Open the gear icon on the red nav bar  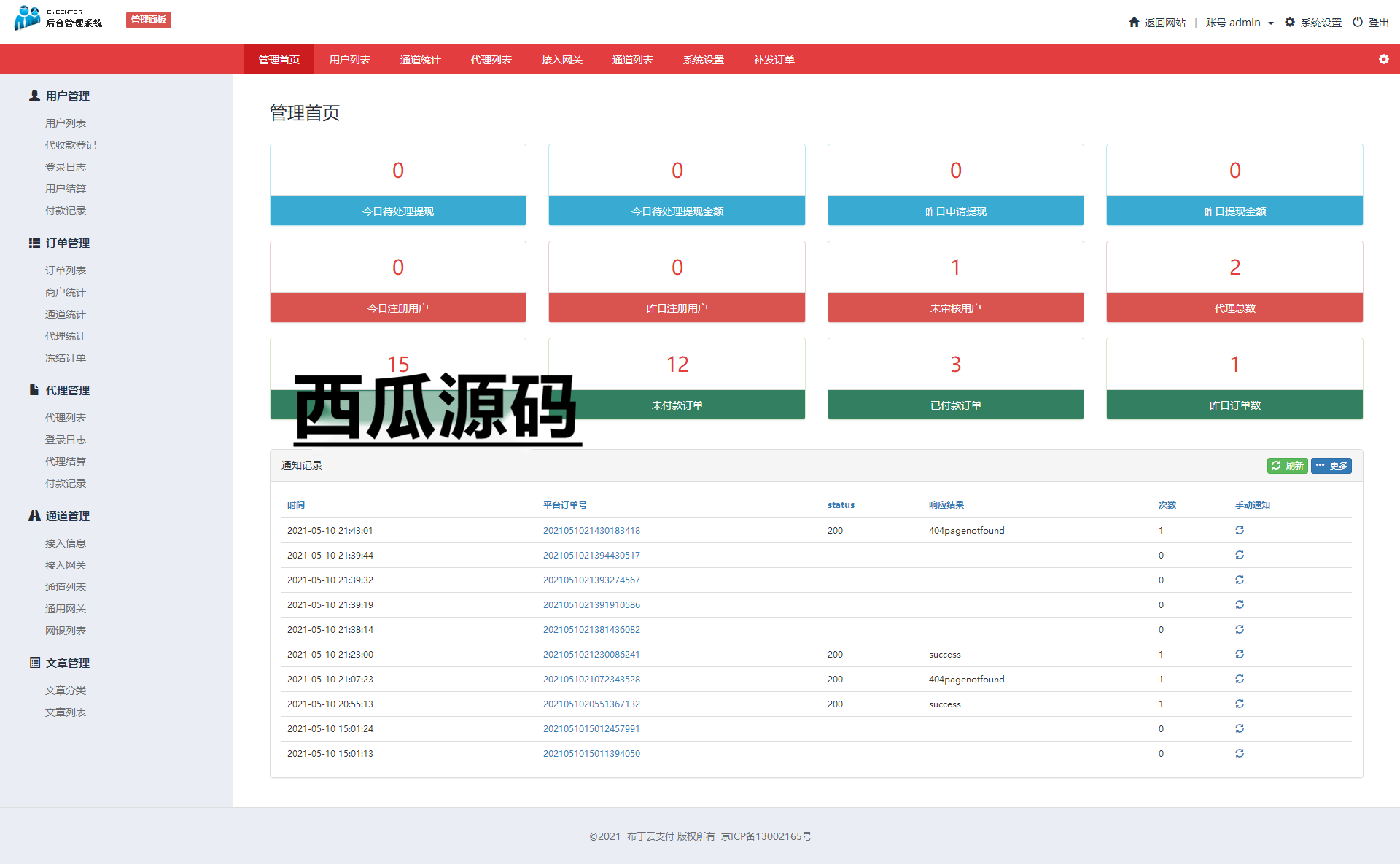pos(1384,59)
